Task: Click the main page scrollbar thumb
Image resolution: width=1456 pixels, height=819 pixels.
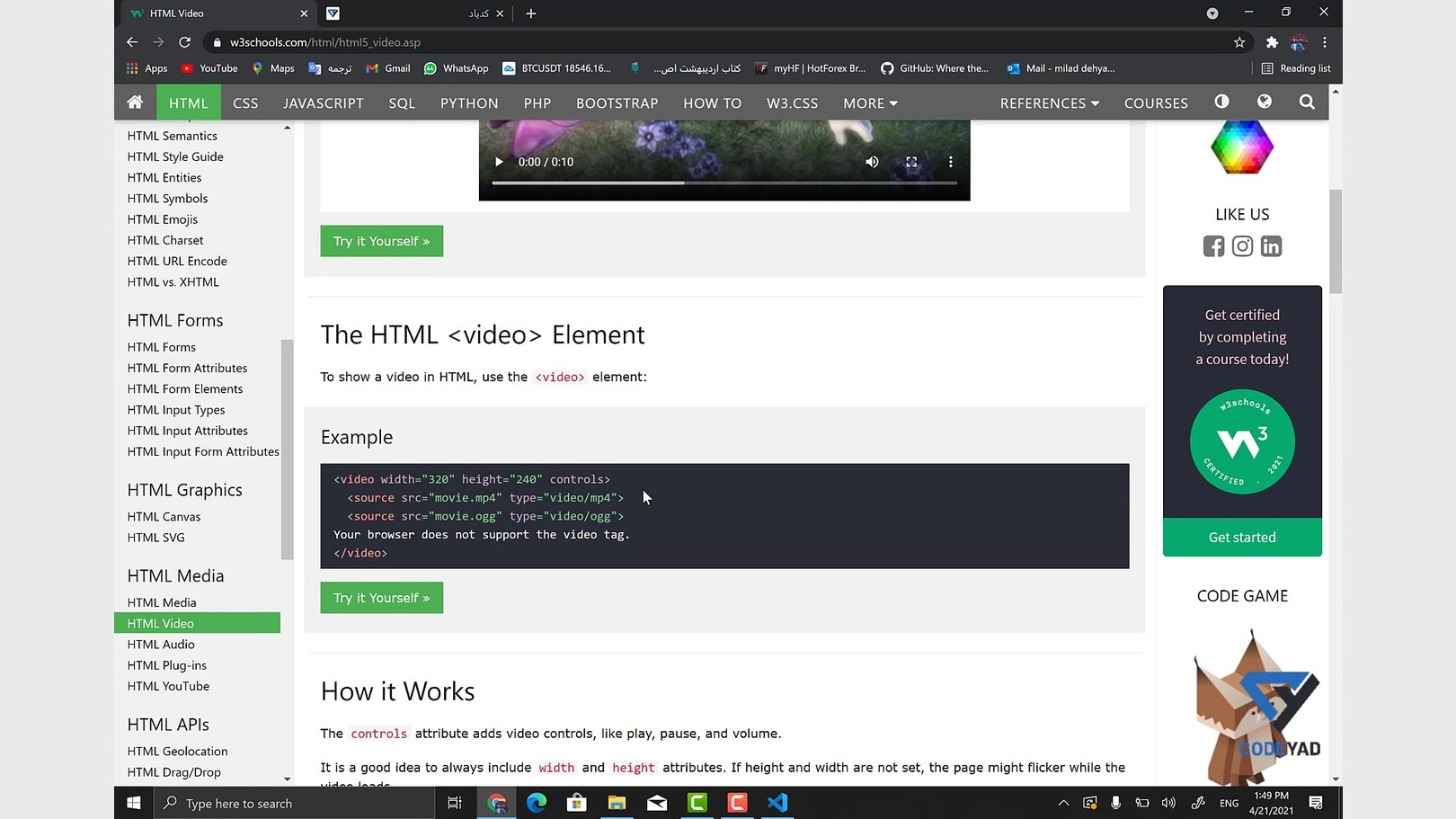Action: 1336,241
